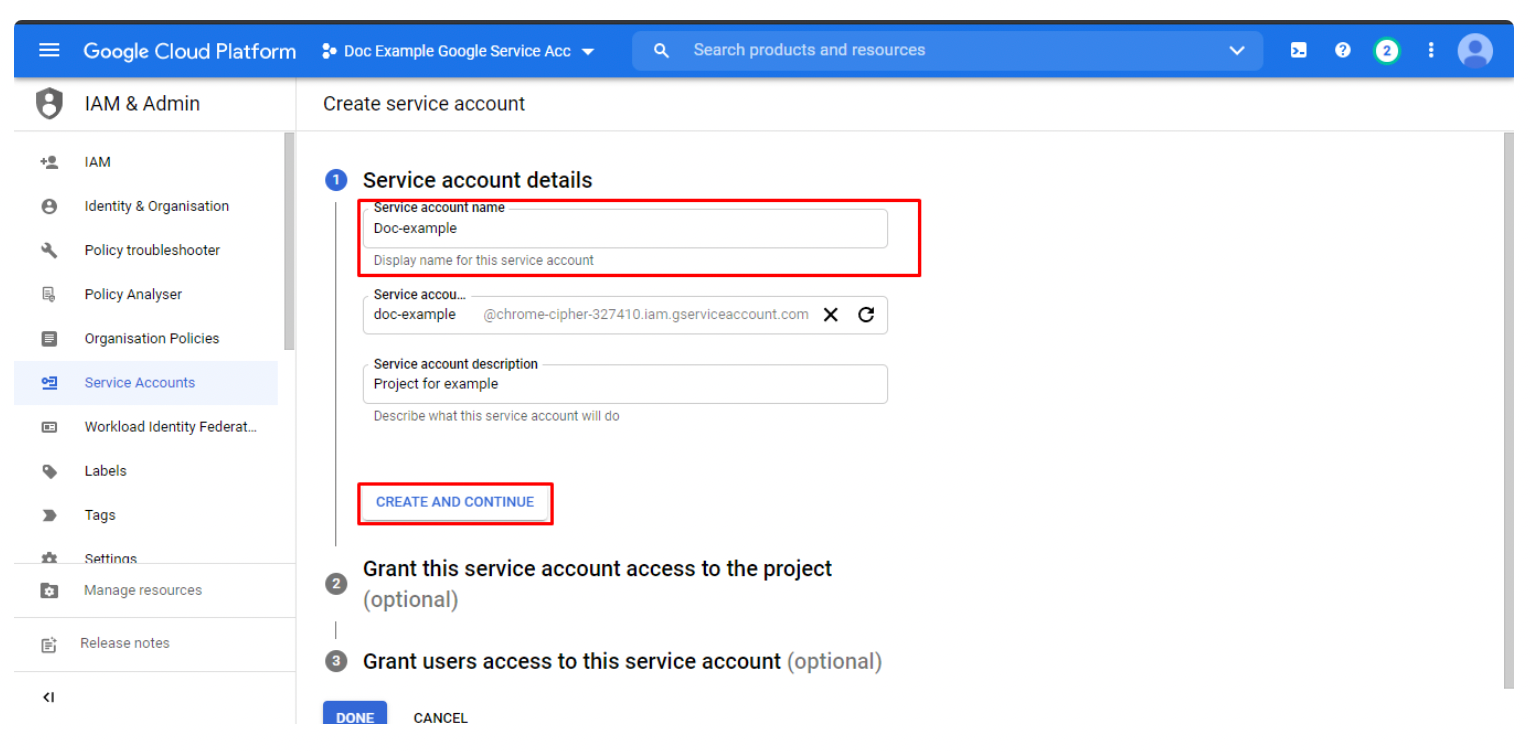Click the Service Accounts icon in sidebar

[49, 382]
